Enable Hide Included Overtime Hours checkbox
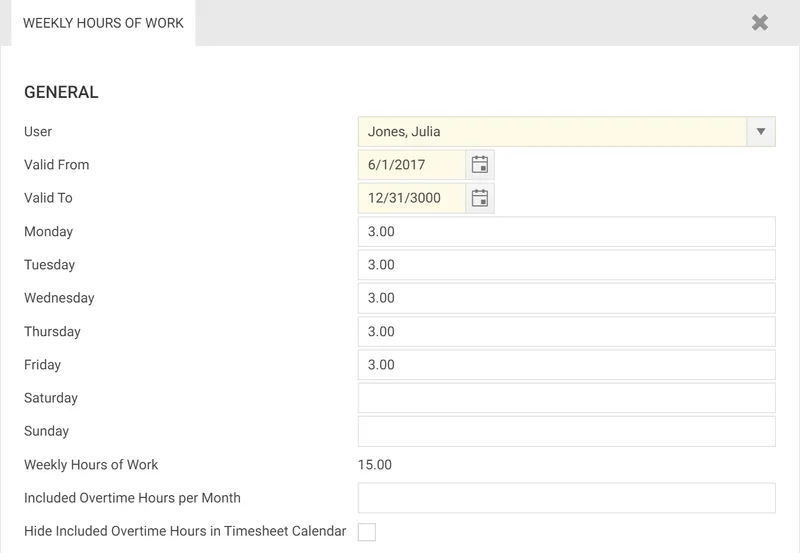The width and height of the screenshot is (800, 553). [367, 531]
